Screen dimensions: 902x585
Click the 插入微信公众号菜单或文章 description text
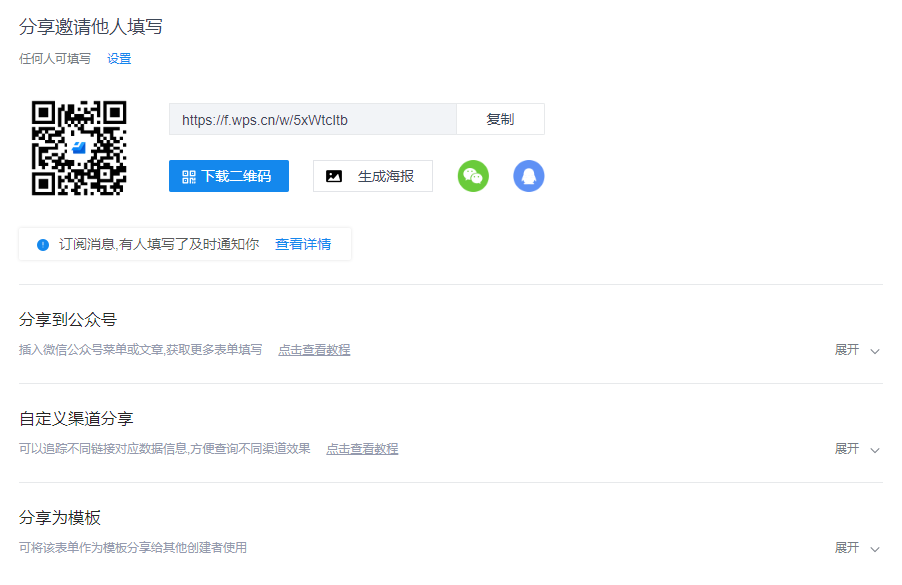140,350
